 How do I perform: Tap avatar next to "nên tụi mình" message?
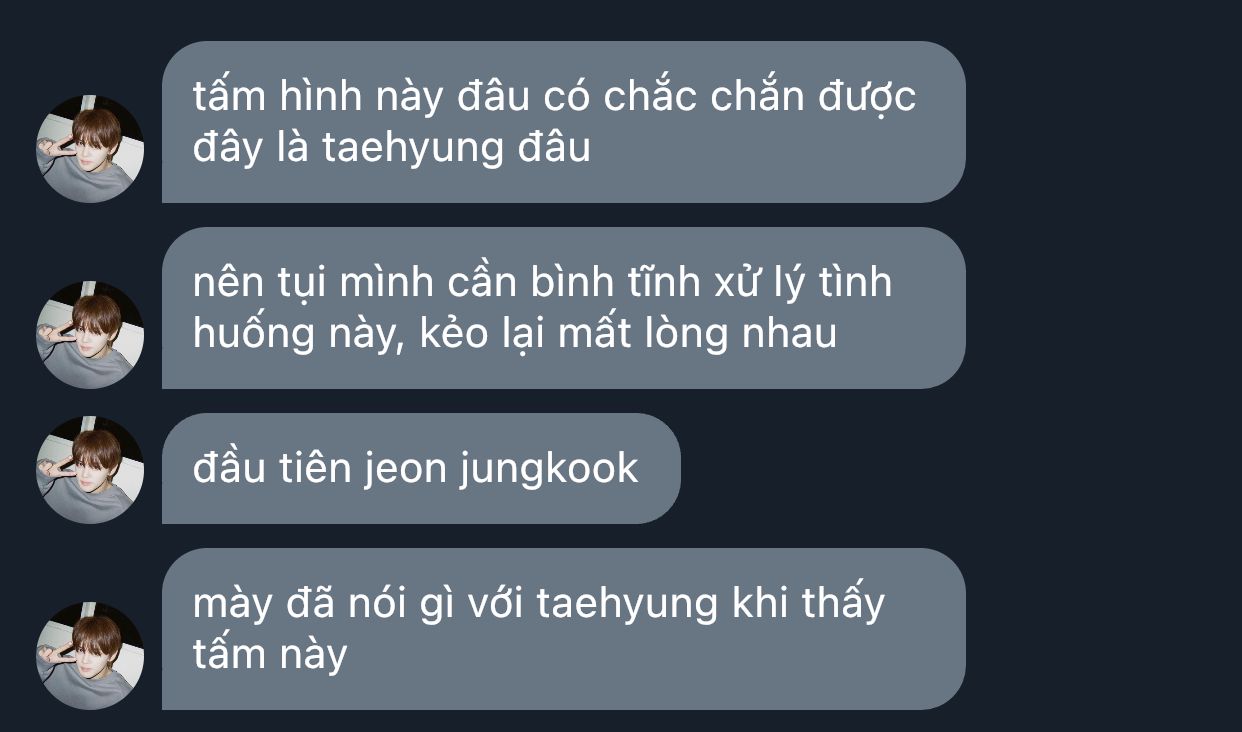click(90, 334)
